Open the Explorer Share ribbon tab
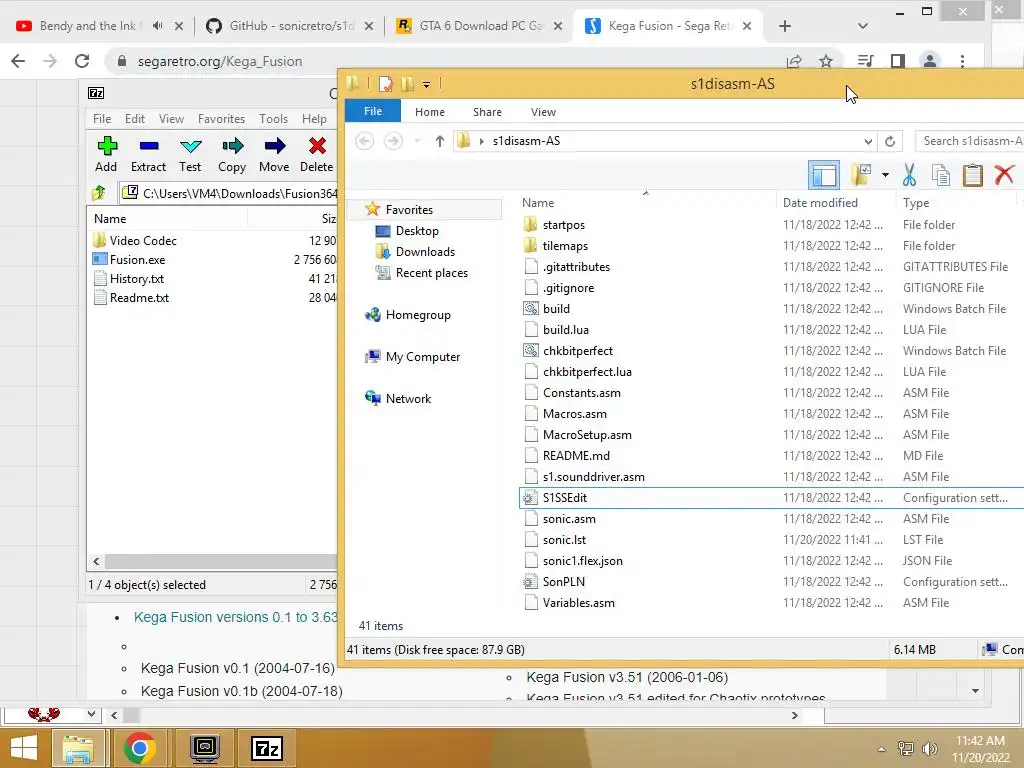Screen dimensions: 1024x768 [x=487, y=112]
